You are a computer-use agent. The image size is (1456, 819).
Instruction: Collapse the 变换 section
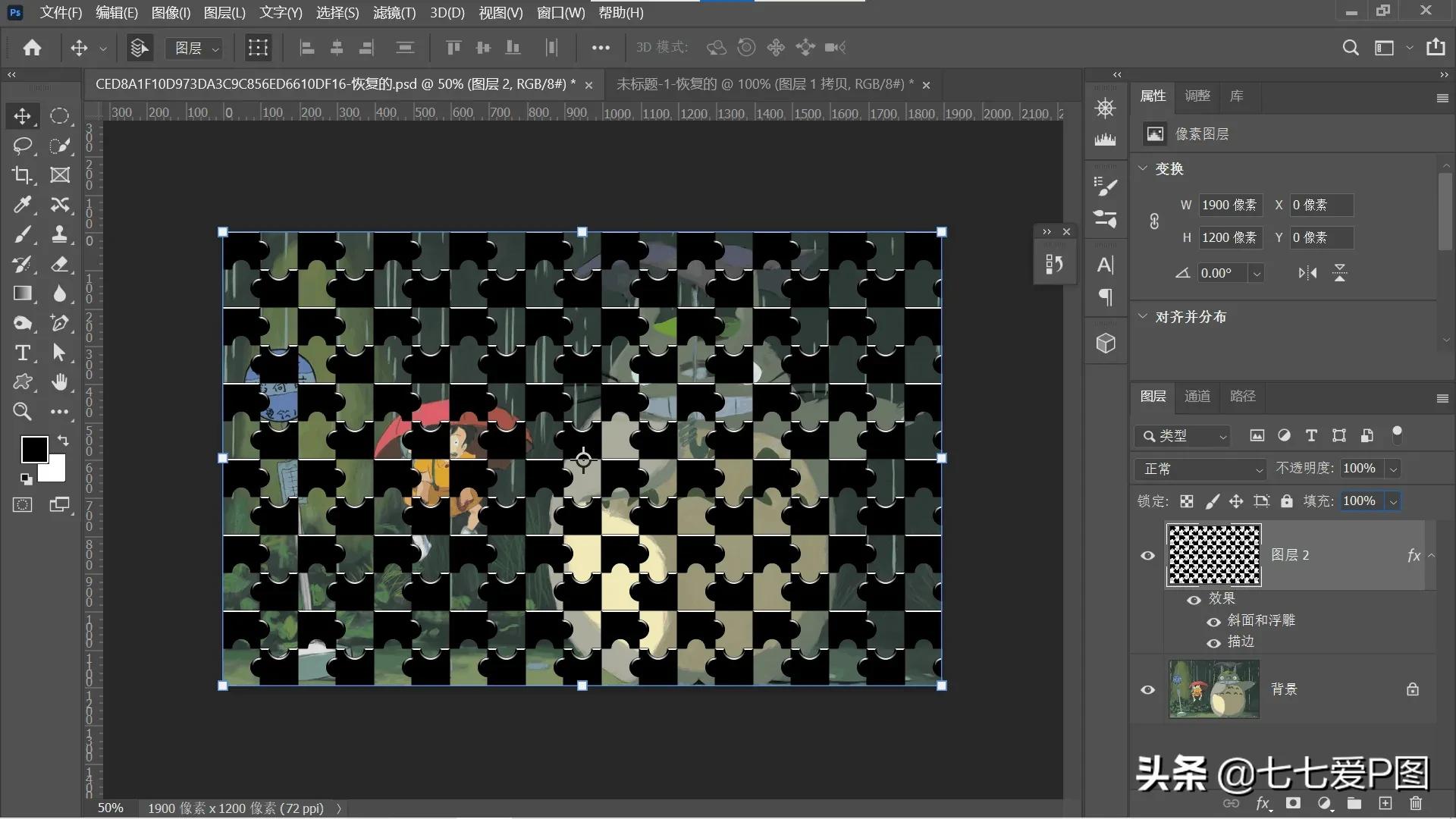click(1143, 168)
